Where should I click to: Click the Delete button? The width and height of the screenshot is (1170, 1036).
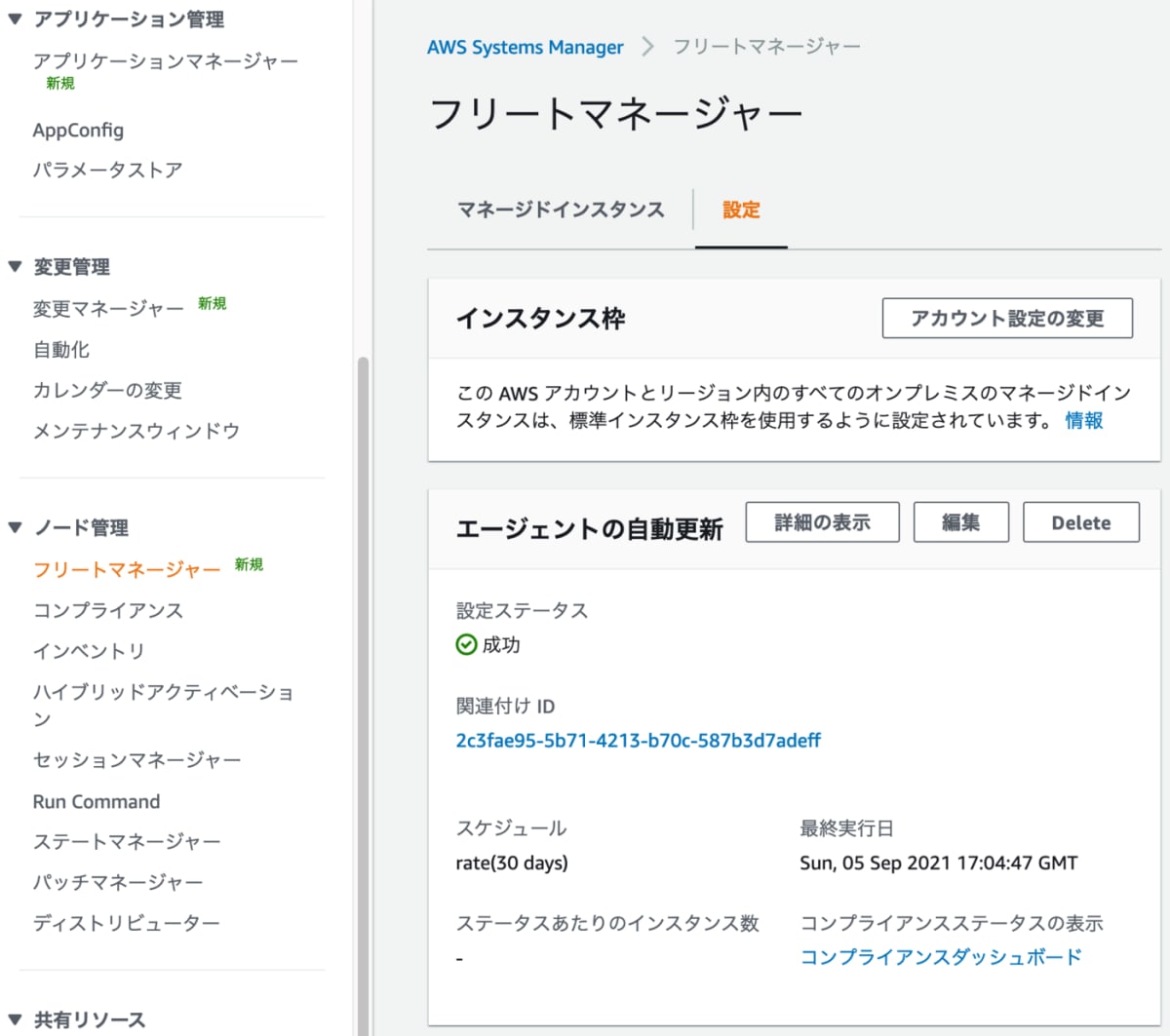tap(1081, 522)
